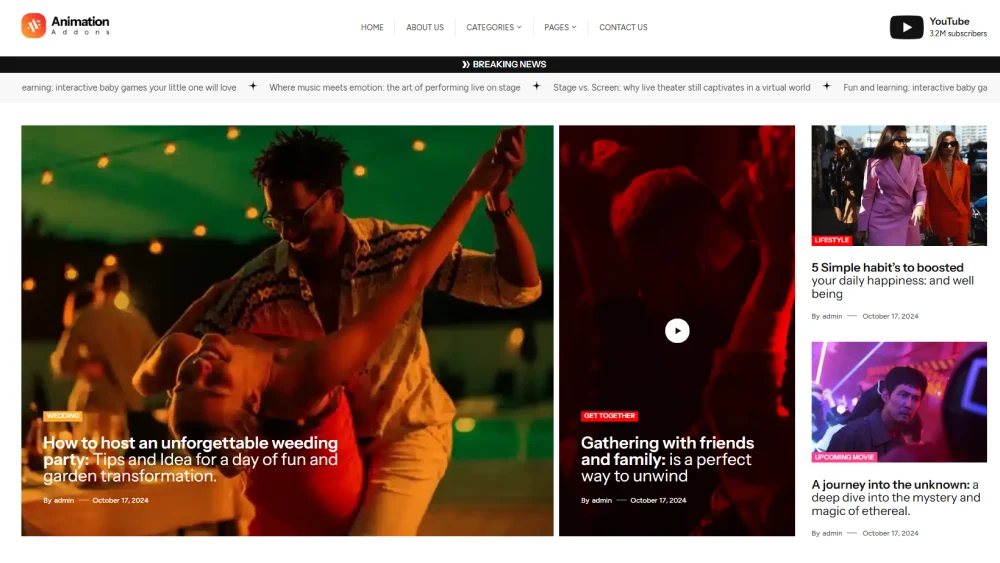
Task: Play the Gathering with friends video
Action: [x=677, y=330]
